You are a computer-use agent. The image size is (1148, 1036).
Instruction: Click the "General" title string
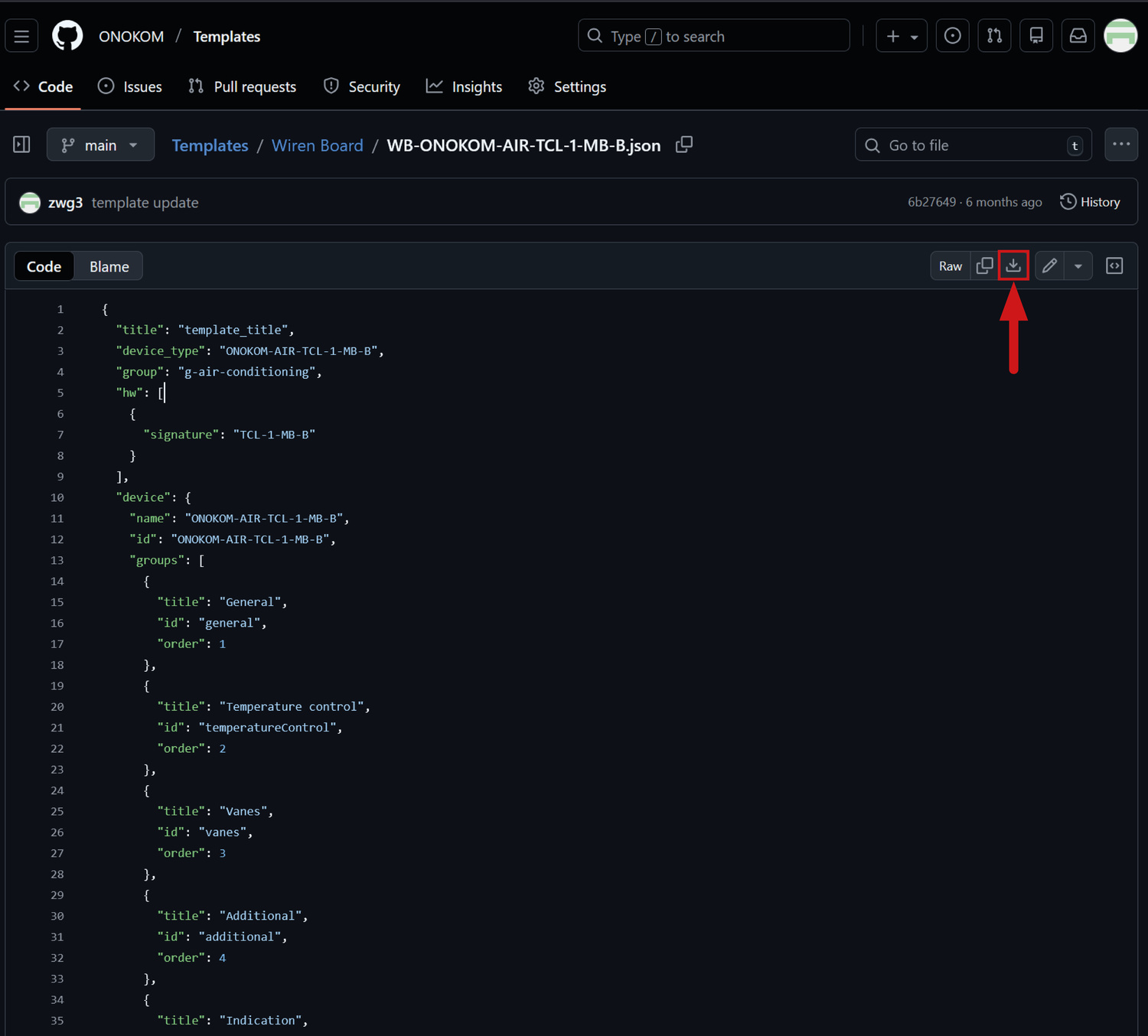pyautogui.click(x=250, y=602)
